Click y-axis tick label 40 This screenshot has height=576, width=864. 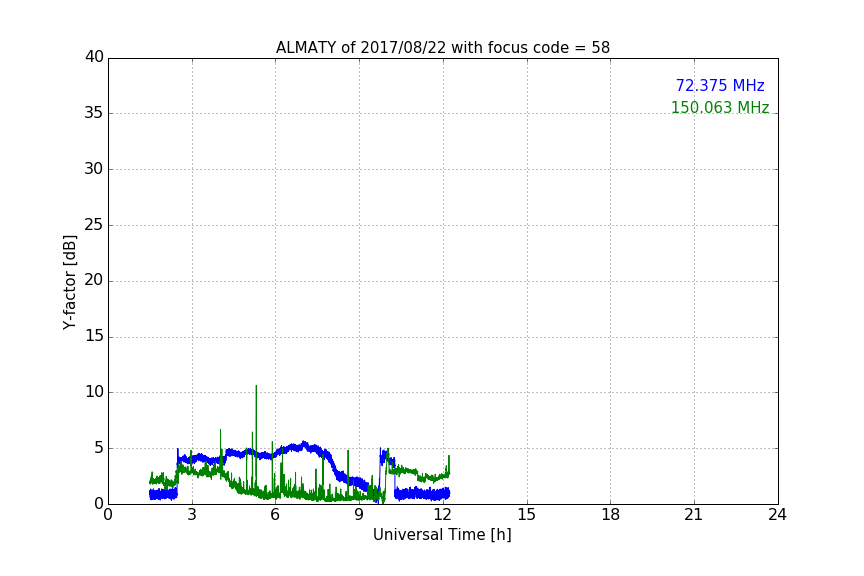point(94,57)
